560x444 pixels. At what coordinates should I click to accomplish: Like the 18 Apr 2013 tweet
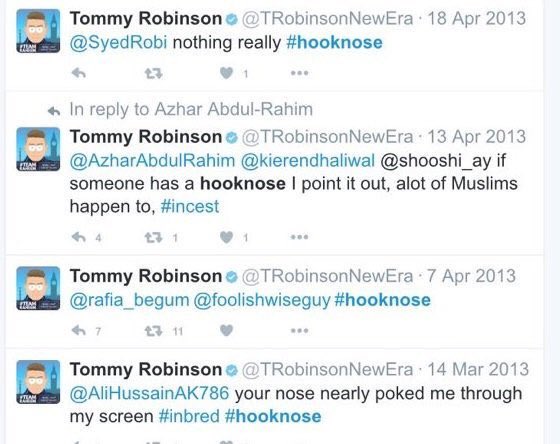click(x=226, y=73)
